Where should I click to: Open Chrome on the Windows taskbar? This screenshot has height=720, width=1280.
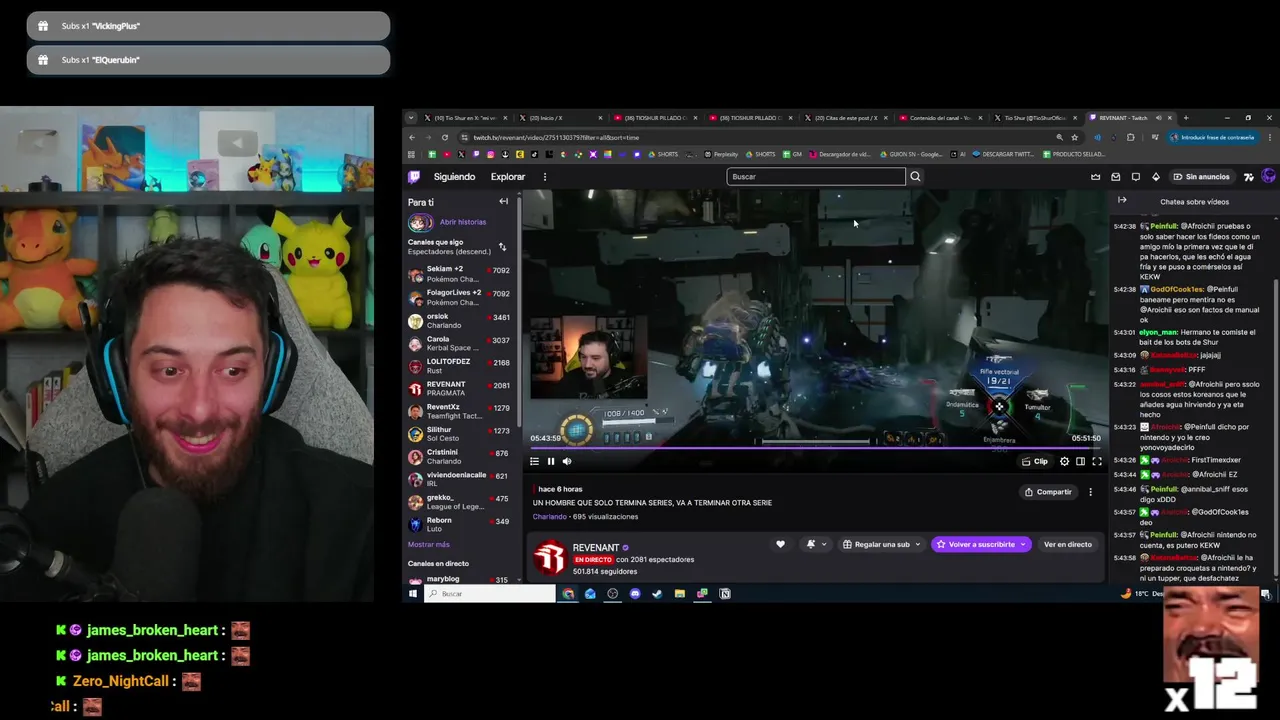coord(568,594)
